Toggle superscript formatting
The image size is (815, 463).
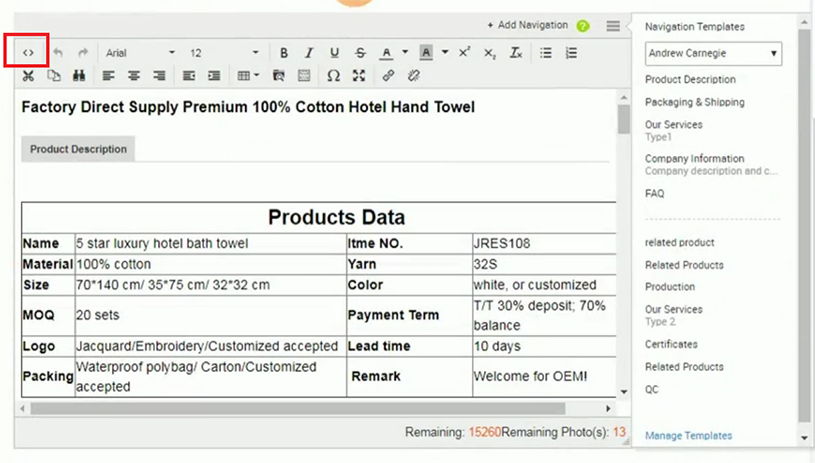464,53
